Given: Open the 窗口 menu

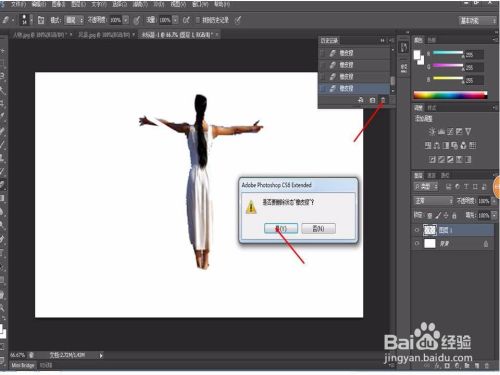Looking at the screenshot, I should coord(201,5).
